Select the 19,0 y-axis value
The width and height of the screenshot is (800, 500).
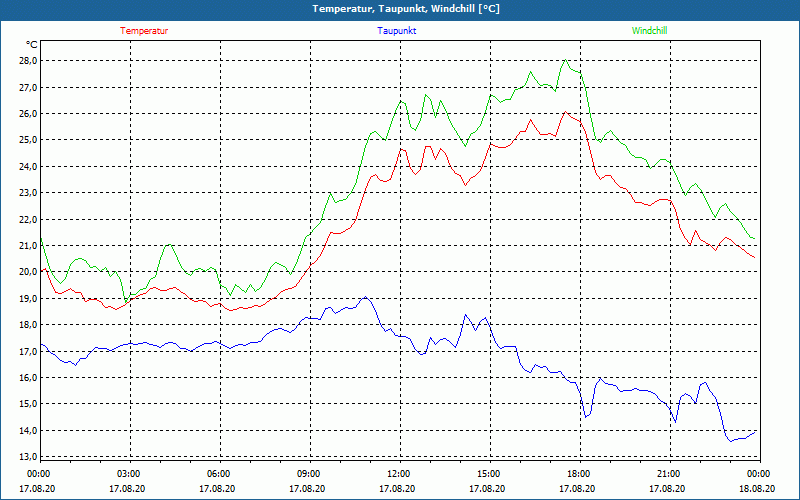(28, 298)
